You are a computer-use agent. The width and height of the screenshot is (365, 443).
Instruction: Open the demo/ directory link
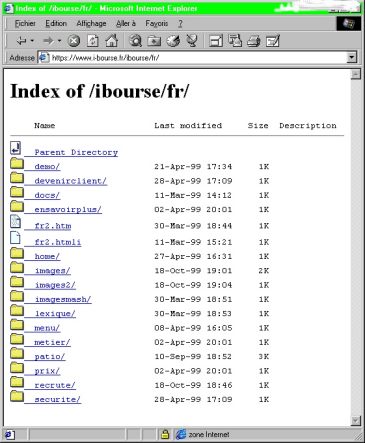click(47, 166)
